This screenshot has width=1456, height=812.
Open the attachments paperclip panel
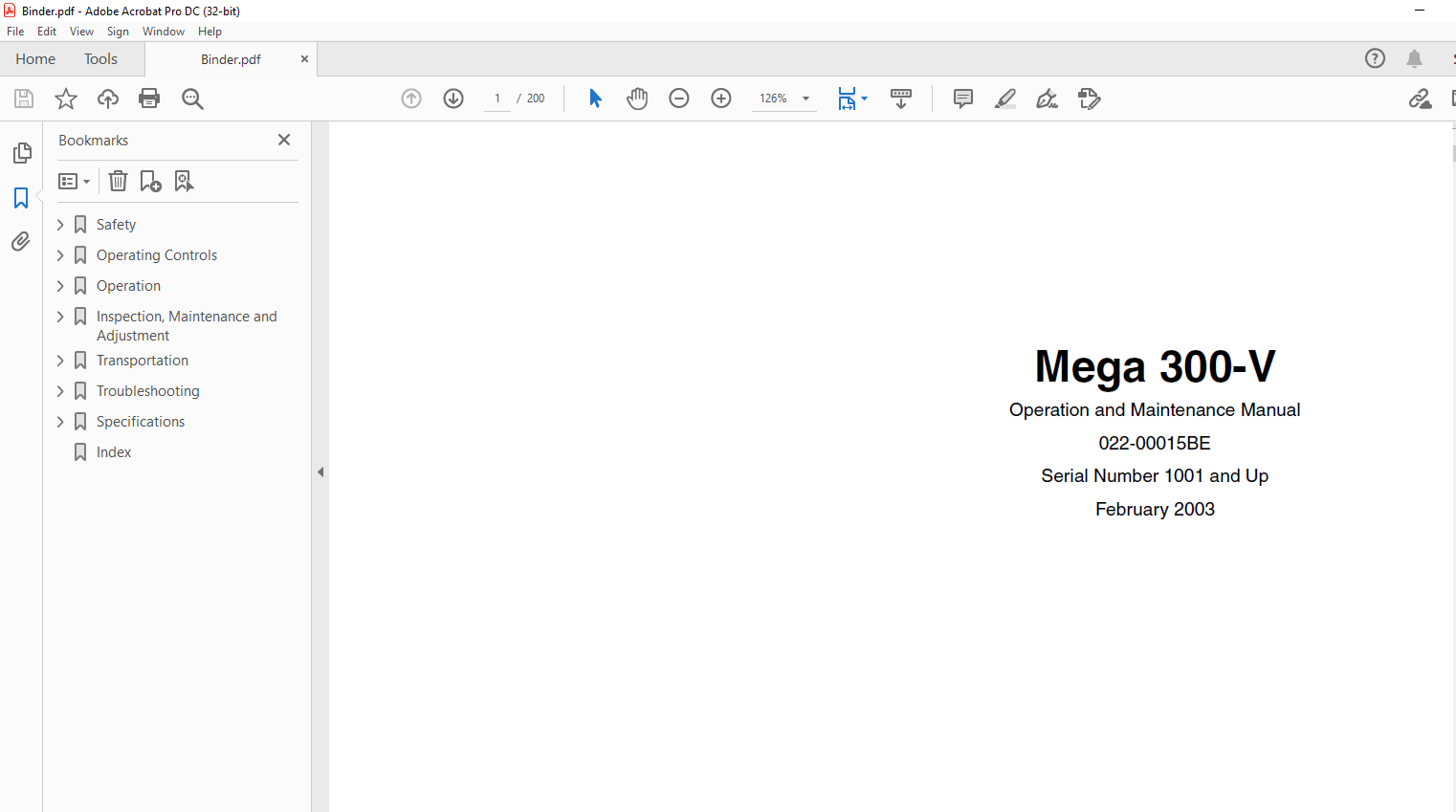click(21, 242)
